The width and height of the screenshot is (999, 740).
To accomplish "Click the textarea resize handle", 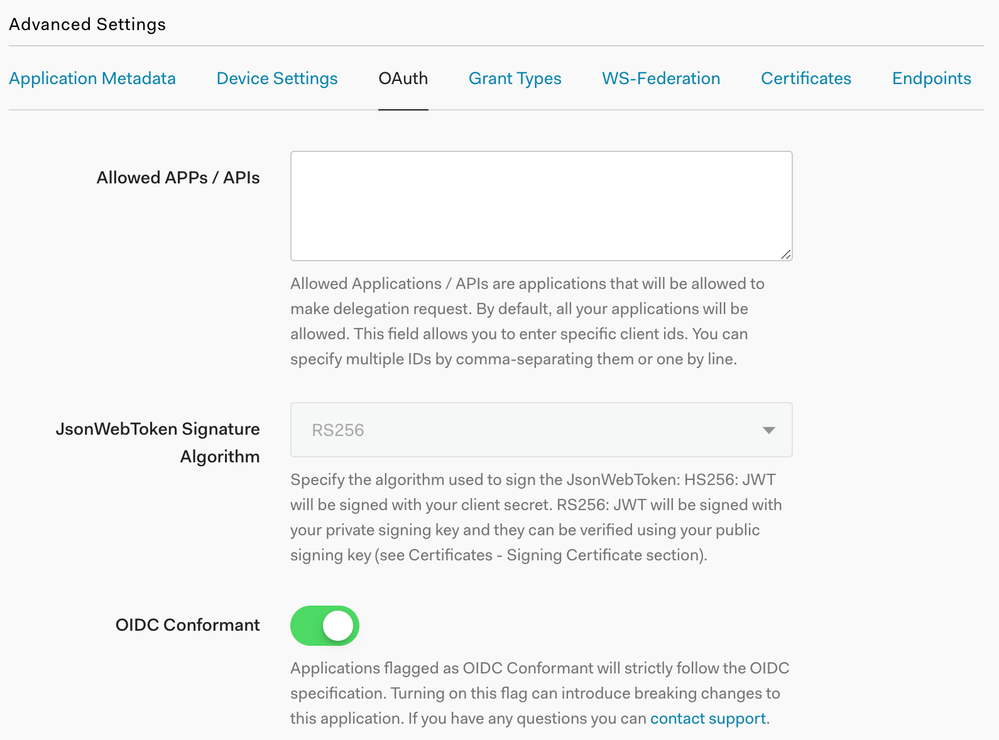I will [x=786, y=255].
